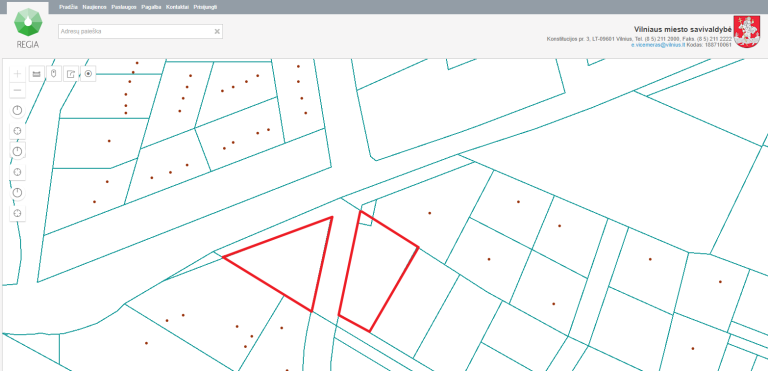Click the topmost clock-shaped map control

click(x=18, y=110)
